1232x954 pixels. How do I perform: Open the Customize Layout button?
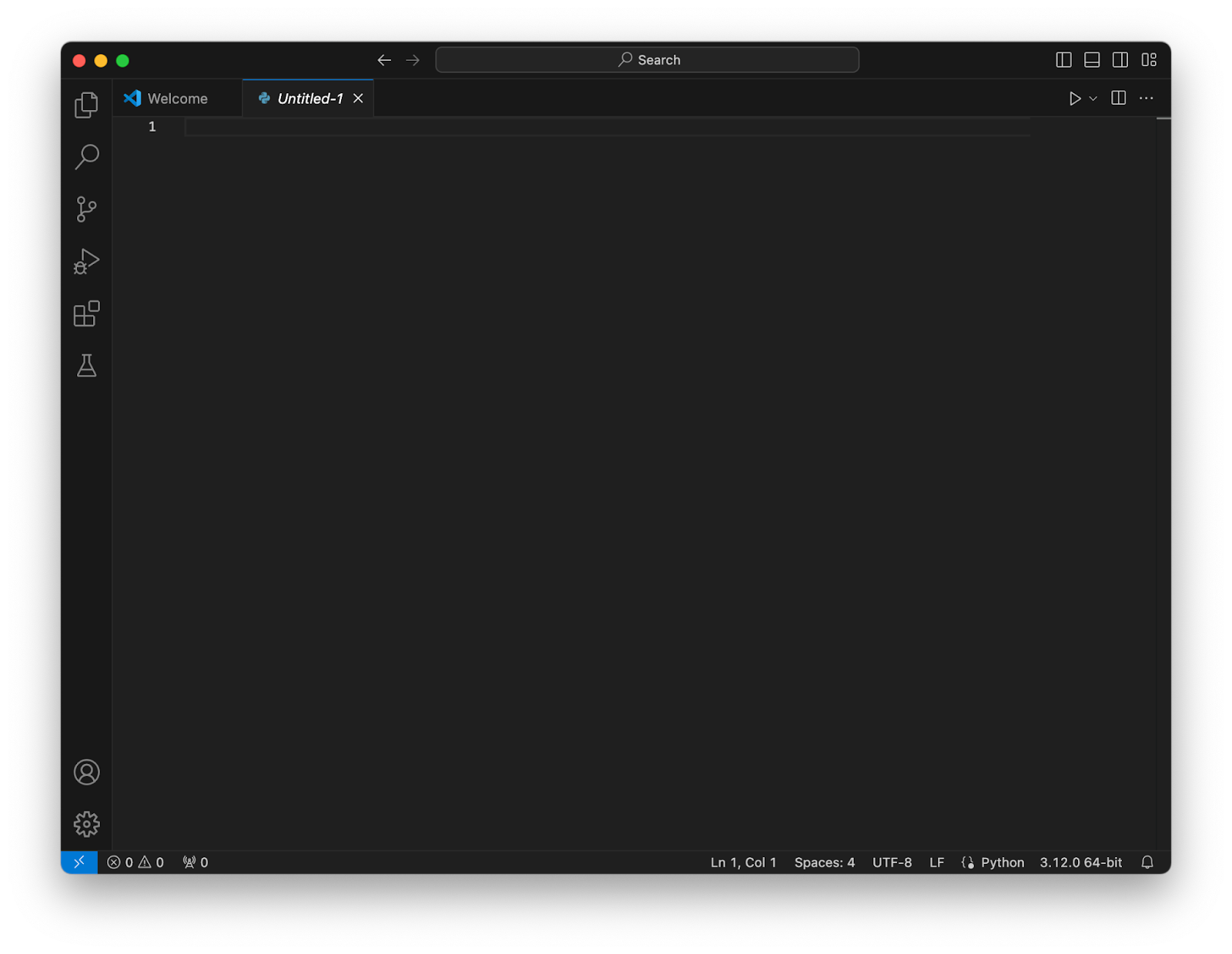click(x=1149, y=60)
